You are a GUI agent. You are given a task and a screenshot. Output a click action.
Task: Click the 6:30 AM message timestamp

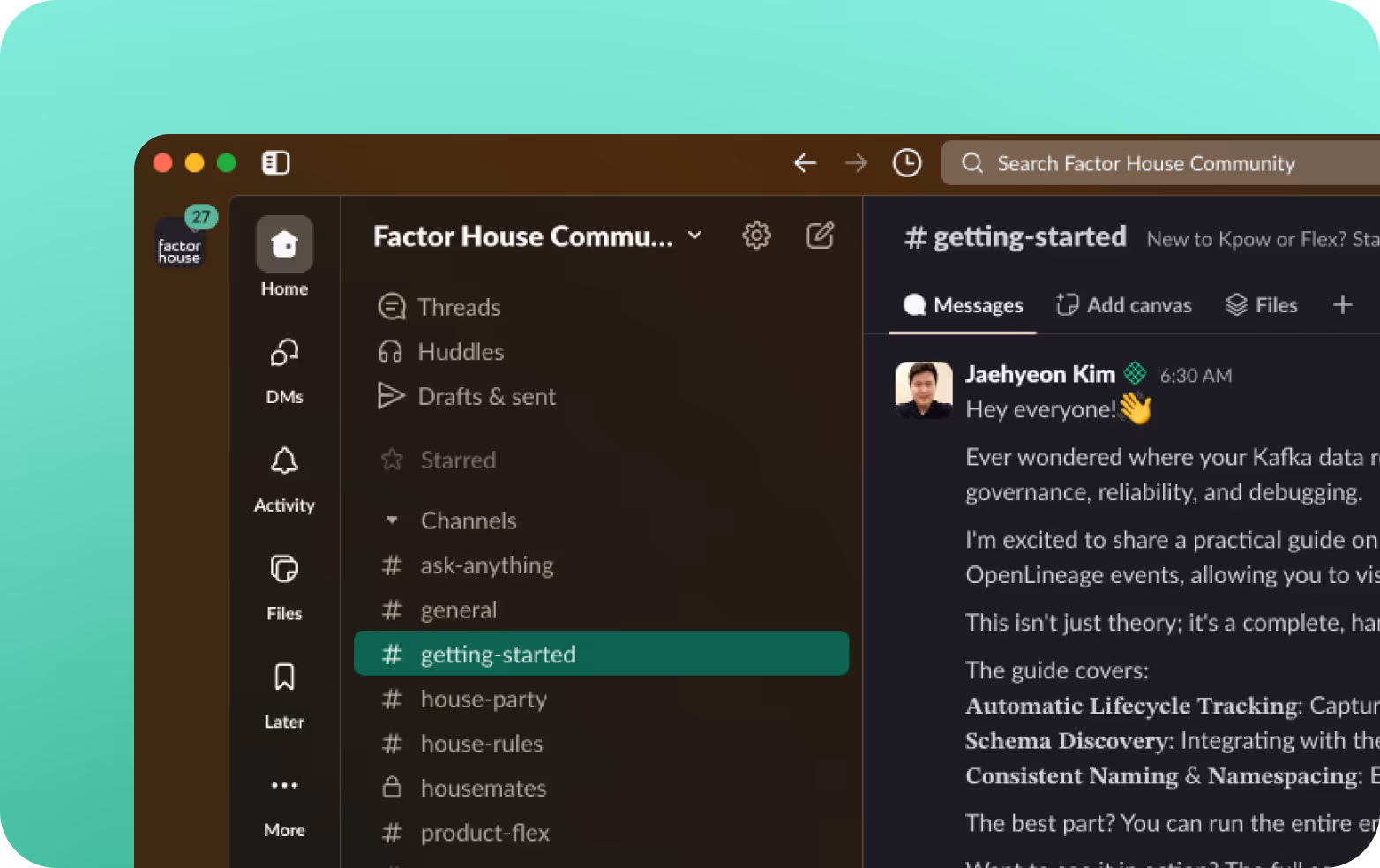click(x=1196, y=376)
